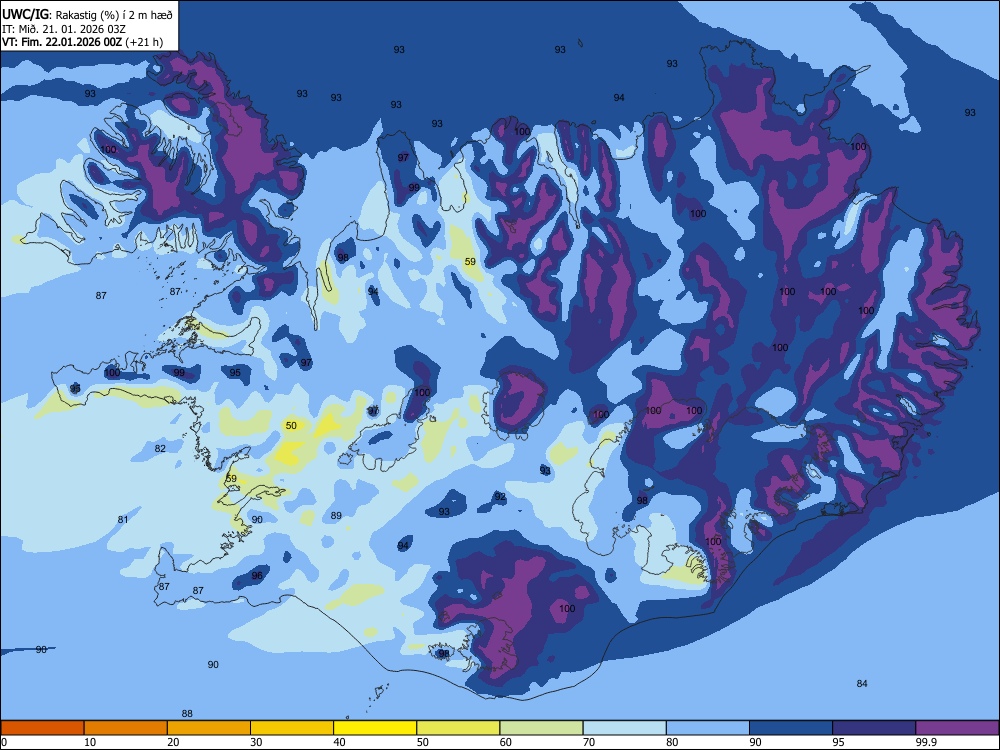Click the '82' humidity value on the map
The image size is (1000, 750).
[x=160, y=449]
